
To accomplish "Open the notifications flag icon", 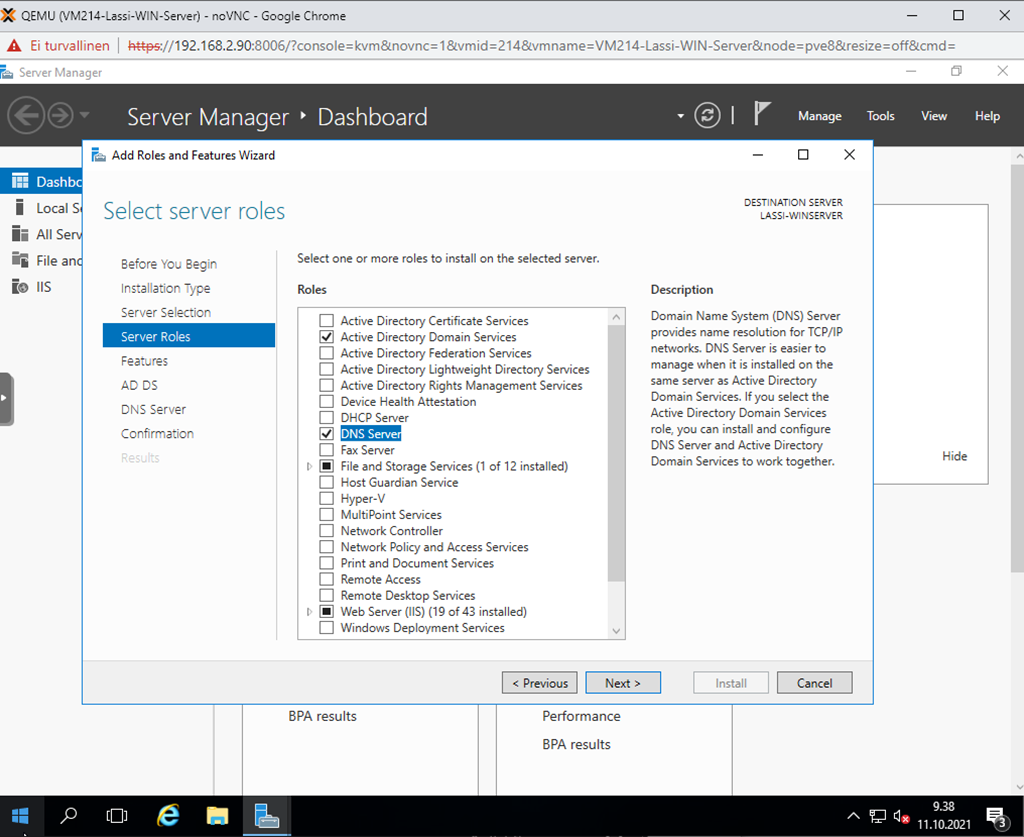I will (761, 114).
